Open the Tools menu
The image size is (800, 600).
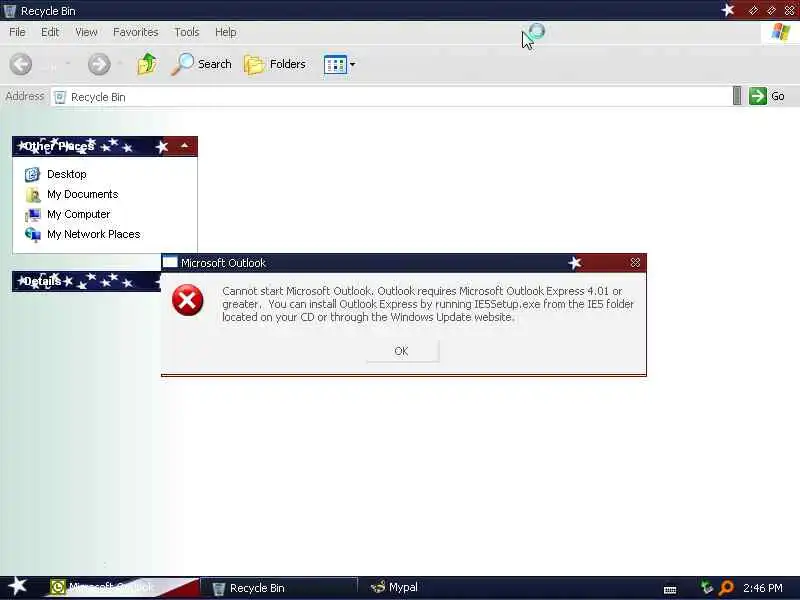point(187,32)
